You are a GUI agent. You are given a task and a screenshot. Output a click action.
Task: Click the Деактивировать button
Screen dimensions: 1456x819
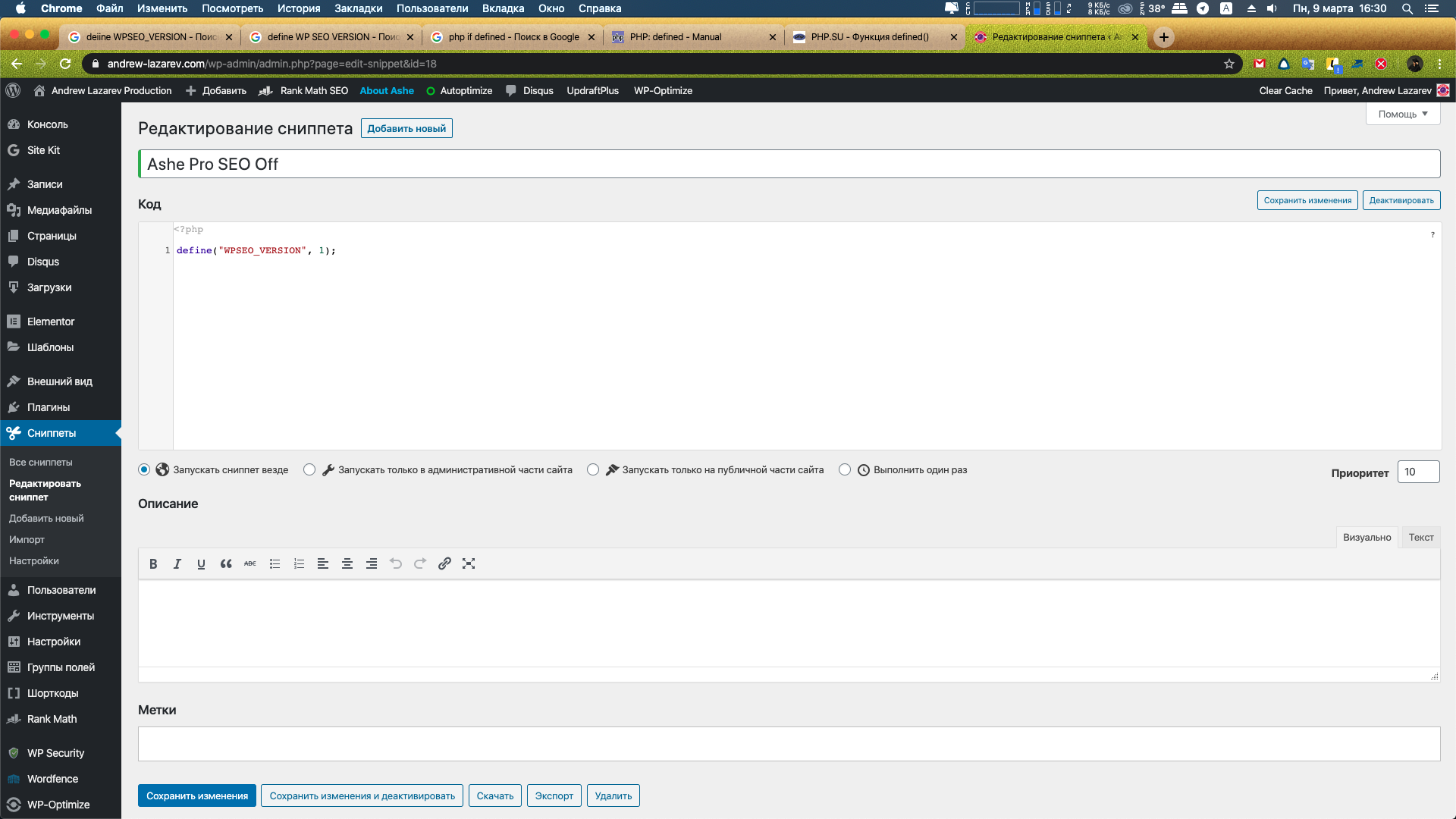[1401, 200]
